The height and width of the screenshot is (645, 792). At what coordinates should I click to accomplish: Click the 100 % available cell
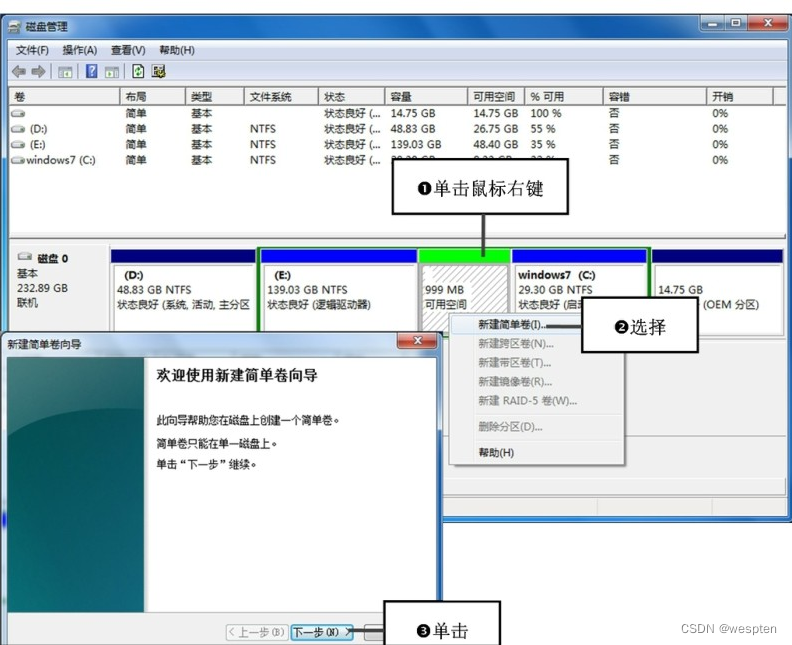pyautogui.click(x=546, y=113)
